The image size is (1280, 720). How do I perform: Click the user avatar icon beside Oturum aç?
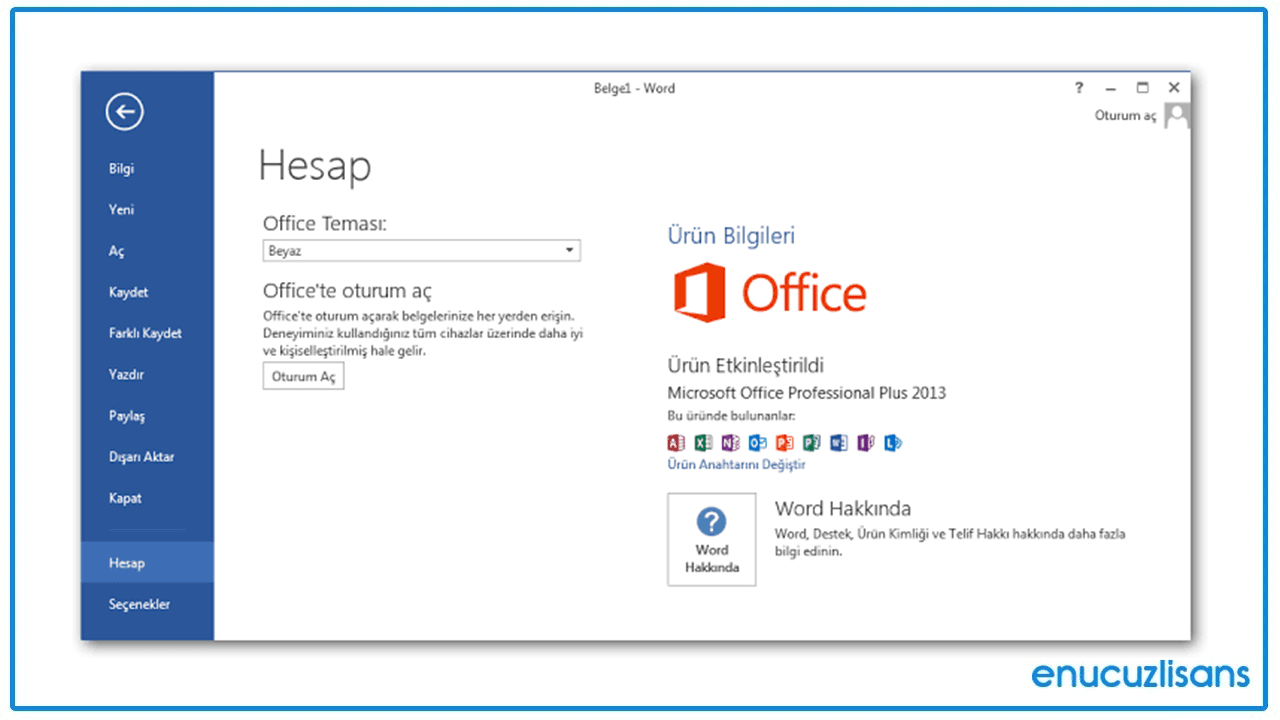click(1177, 116)
